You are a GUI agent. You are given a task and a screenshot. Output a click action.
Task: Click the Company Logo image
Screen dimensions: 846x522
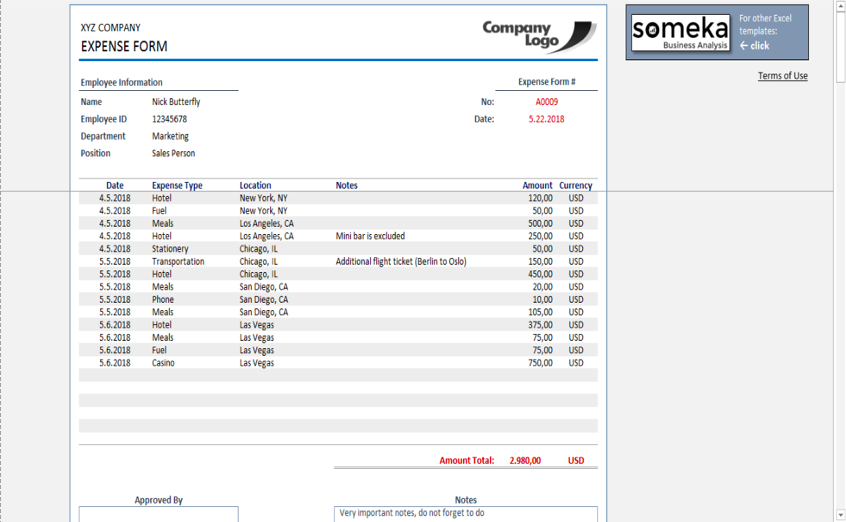coord(539,36)
